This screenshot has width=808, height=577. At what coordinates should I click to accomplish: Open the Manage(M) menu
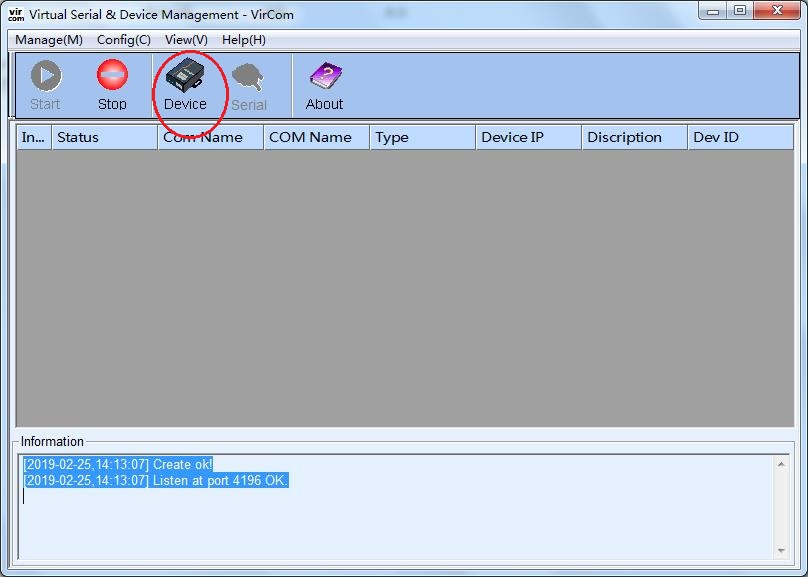point(49,40)
